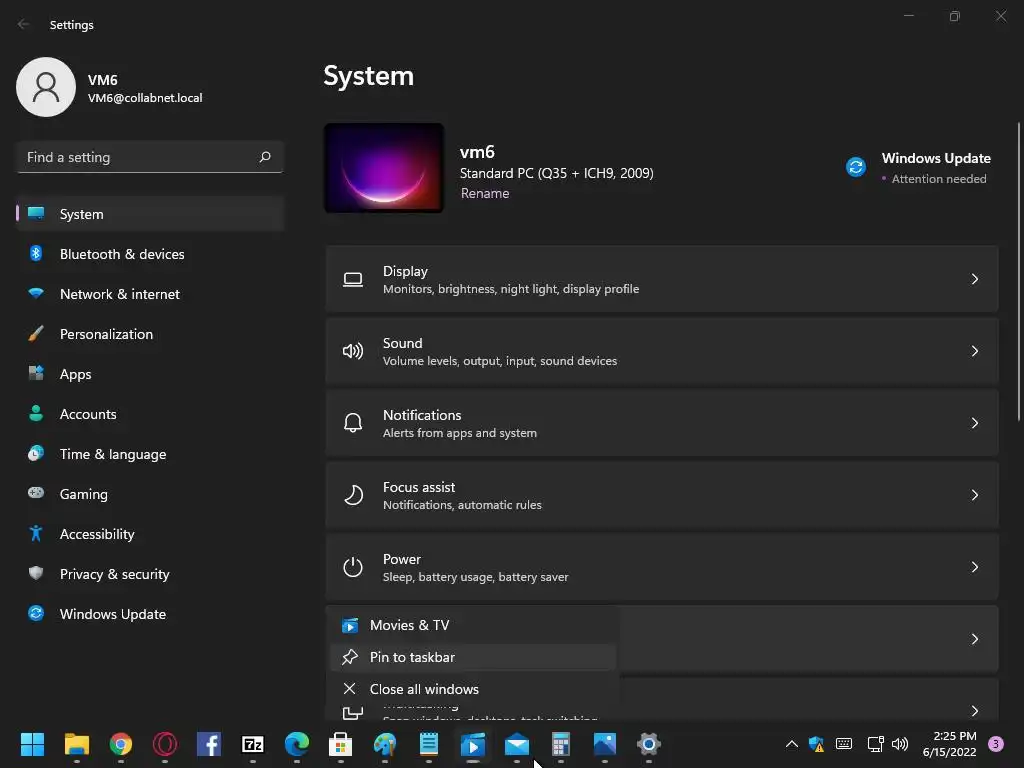Click the settings page vertical scrollbar
This screenshot has height=768, width=1024.
[1019, 271]
